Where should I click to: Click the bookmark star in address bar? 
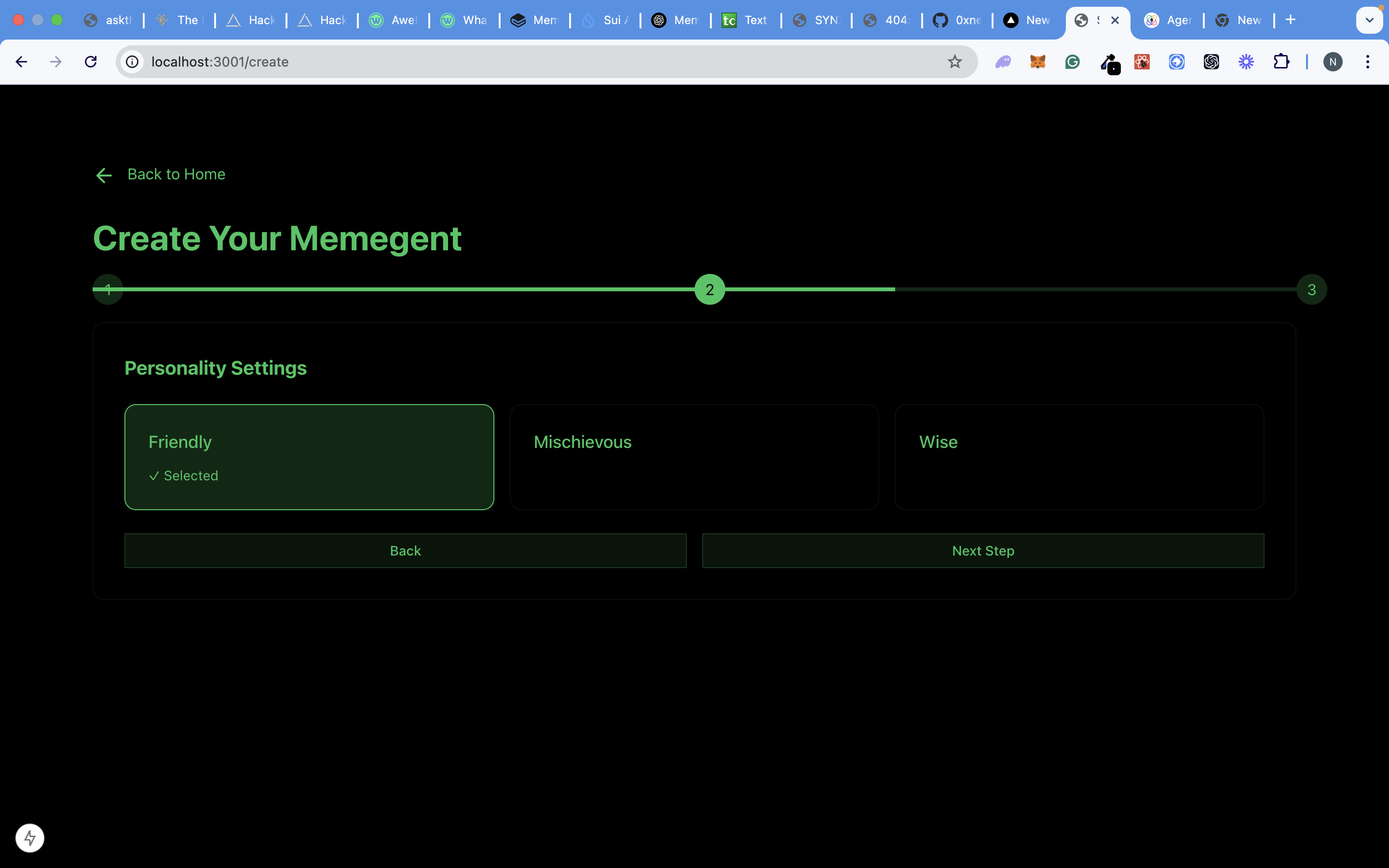click(954, 61)
